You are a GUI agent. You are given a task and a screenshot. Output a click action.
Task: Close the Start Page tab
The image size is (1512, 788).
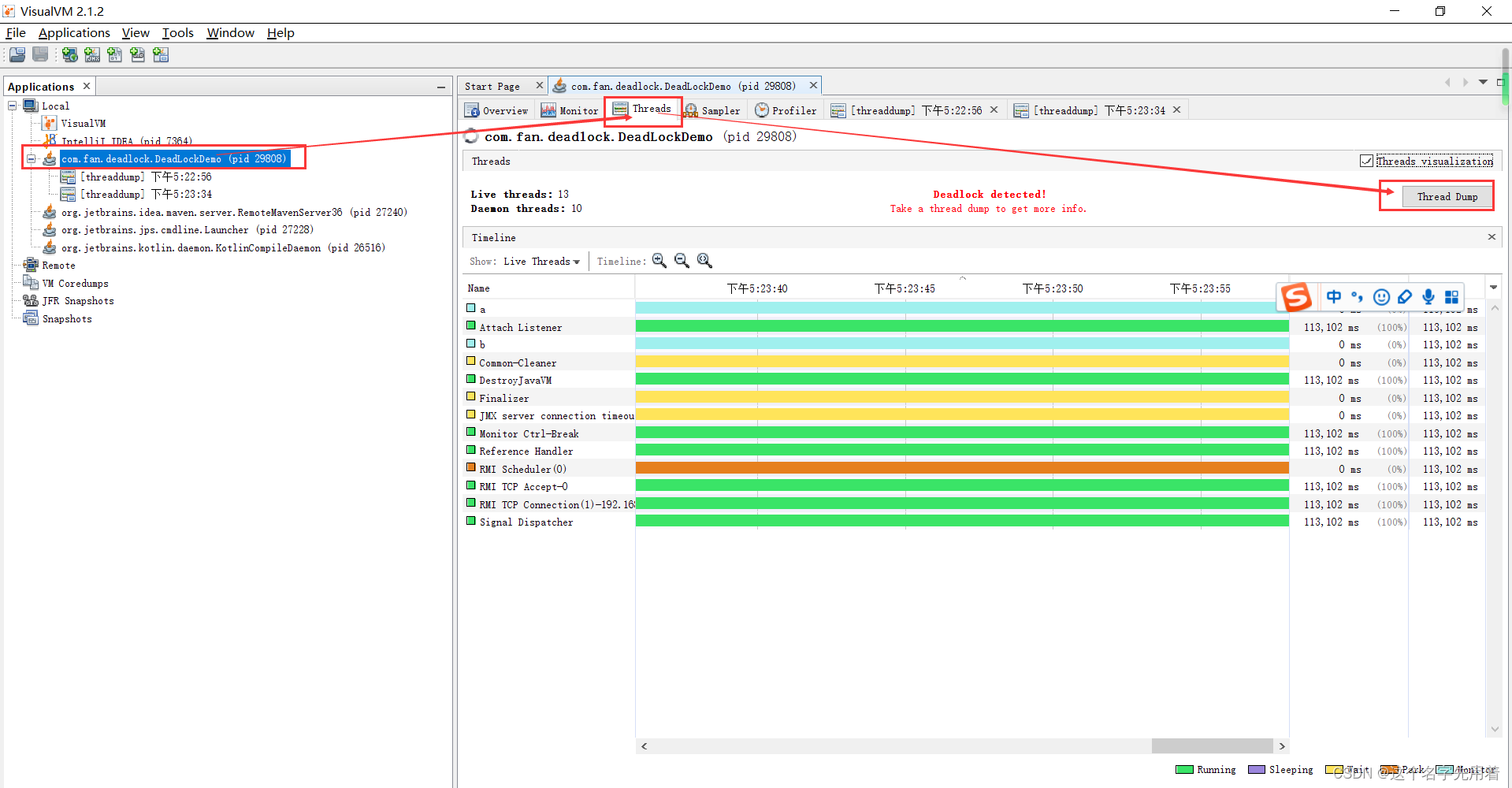click(540, 85)
